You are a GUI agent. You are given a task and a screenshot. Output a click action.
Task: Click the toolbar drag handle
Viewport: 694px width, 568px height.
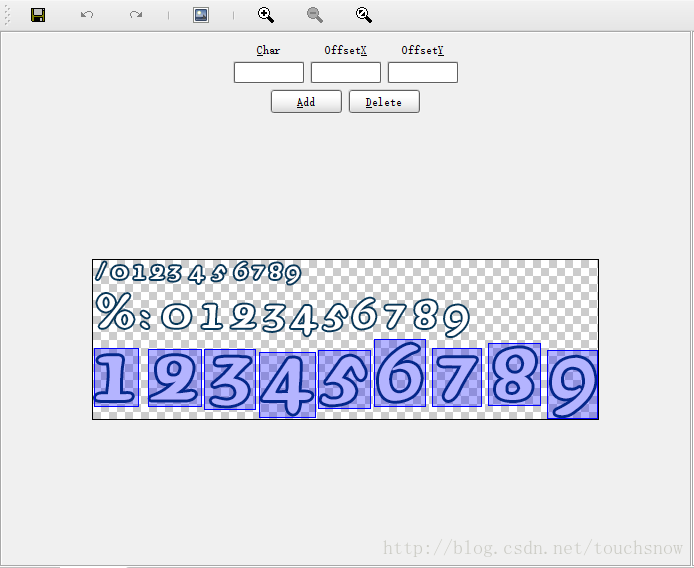tap(7, 15)
